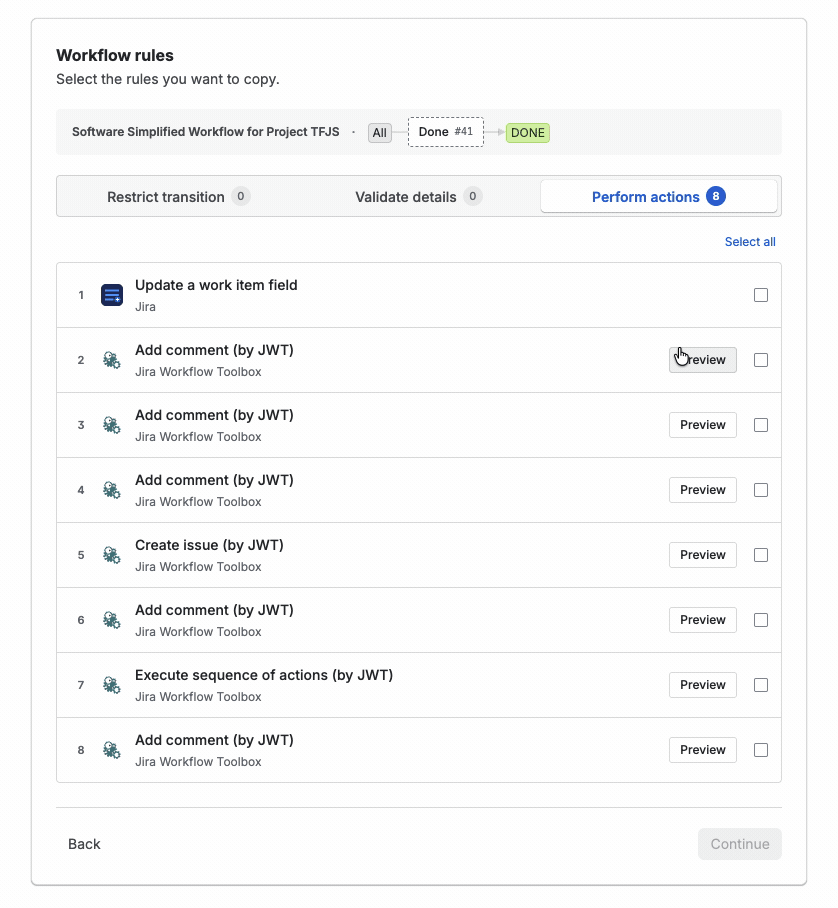This screenshot has height=908, width=838.
Task: Click the All status lozenge
Action: click(x=379, y=133)
